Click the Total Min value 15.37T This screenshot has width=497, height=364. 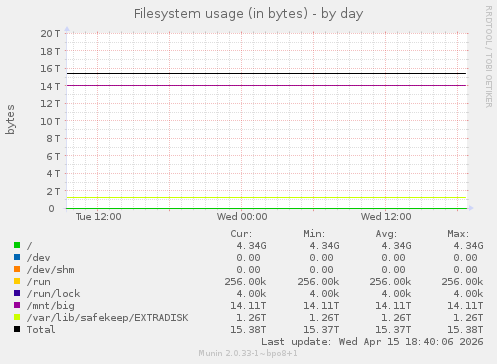[x=321, y=330]
